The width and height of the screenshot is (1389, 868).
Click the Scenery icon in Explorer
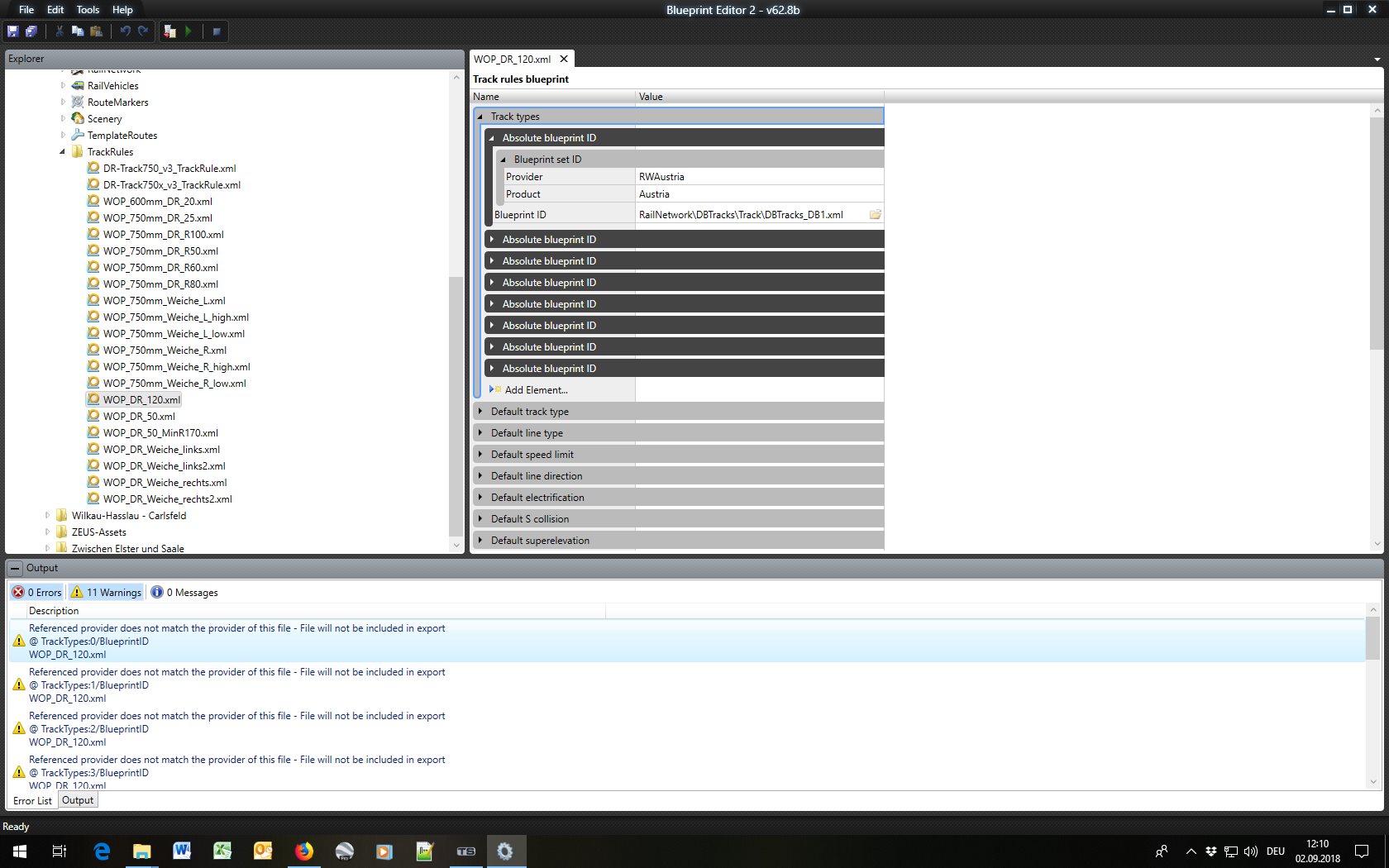(78, 119)
